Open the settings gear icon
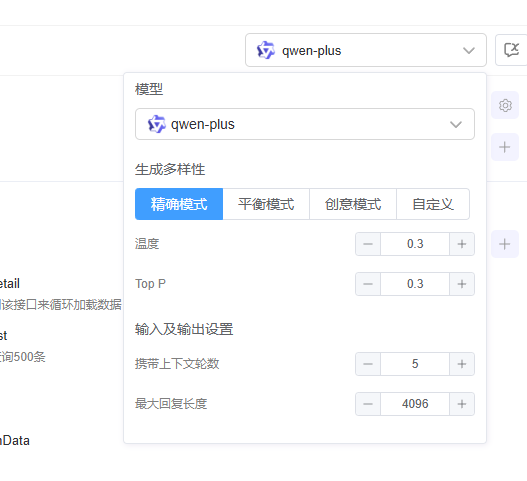 pos(505,105)
